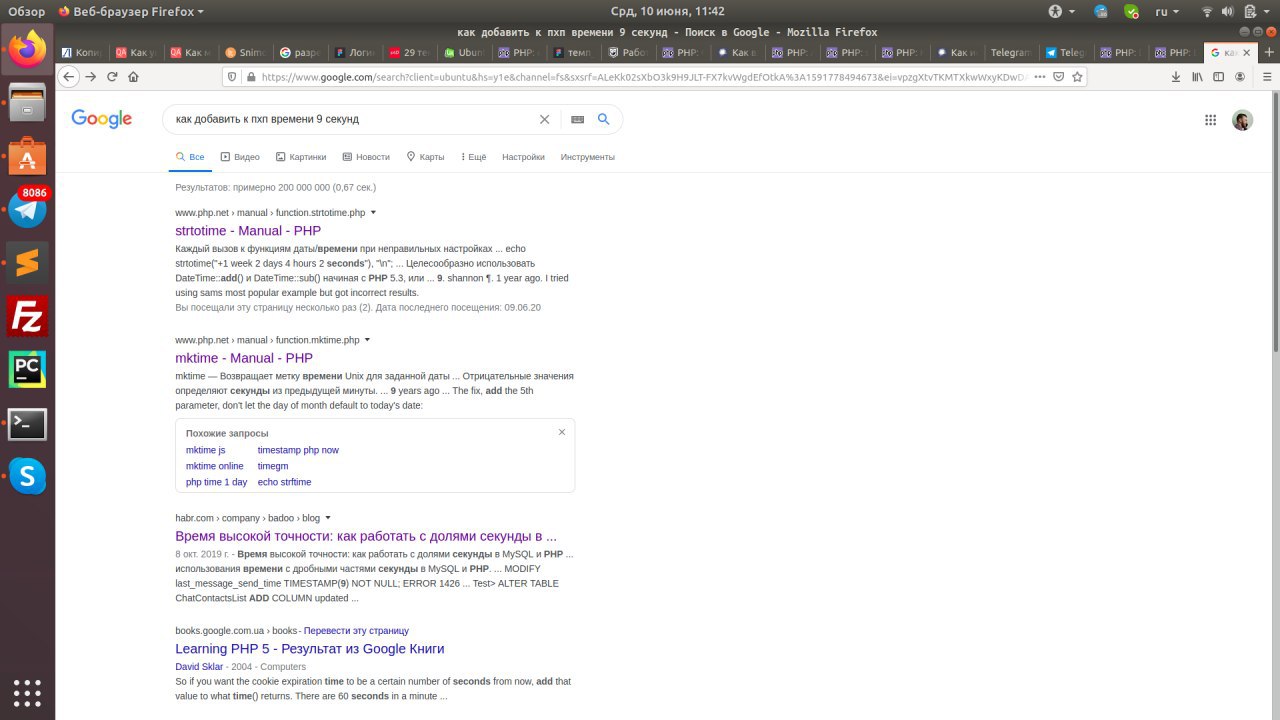Switch to Новости results tab

[366, 157]
